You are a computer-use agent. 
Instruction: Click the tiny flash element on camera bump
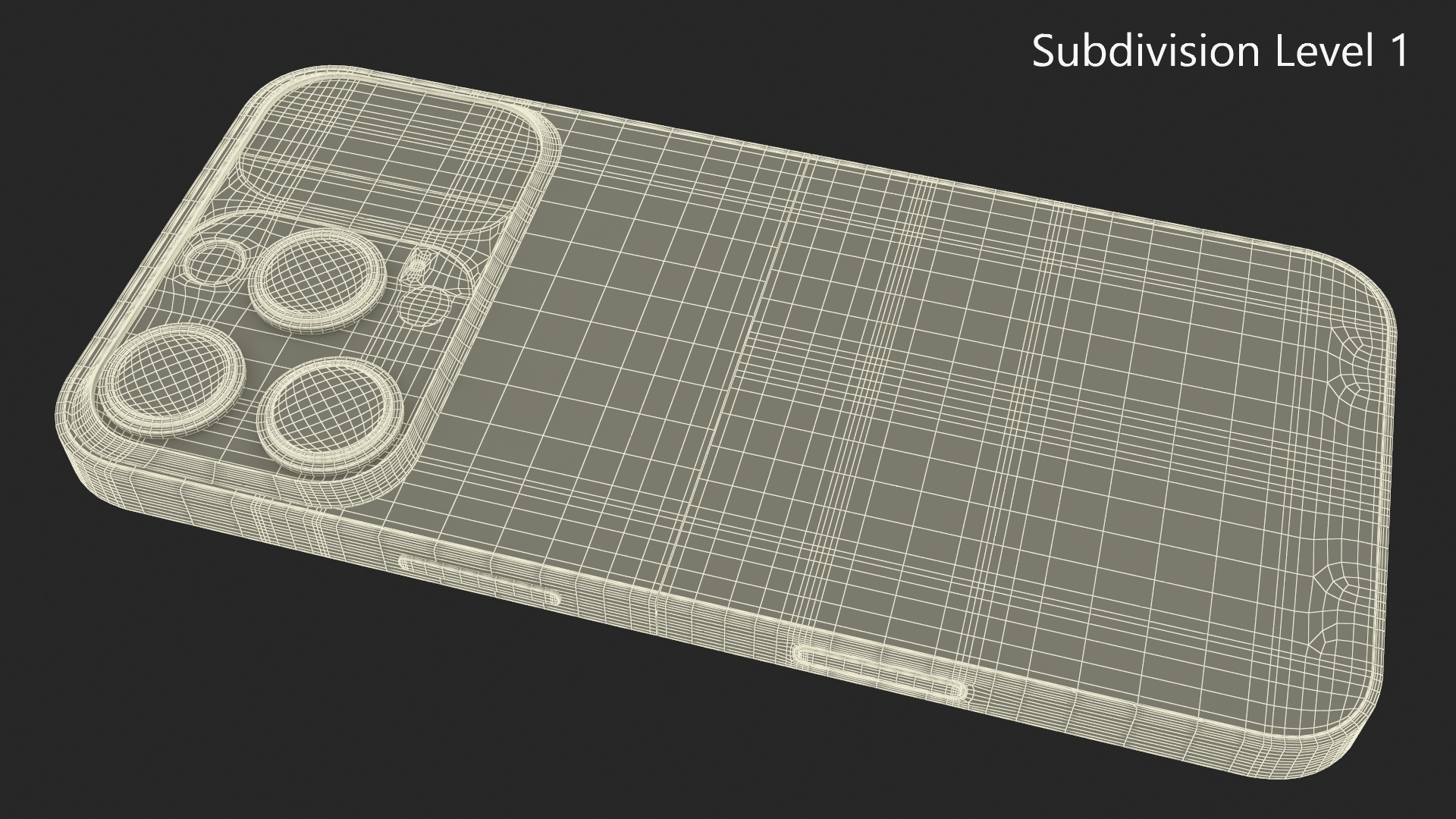click(417, 265)
